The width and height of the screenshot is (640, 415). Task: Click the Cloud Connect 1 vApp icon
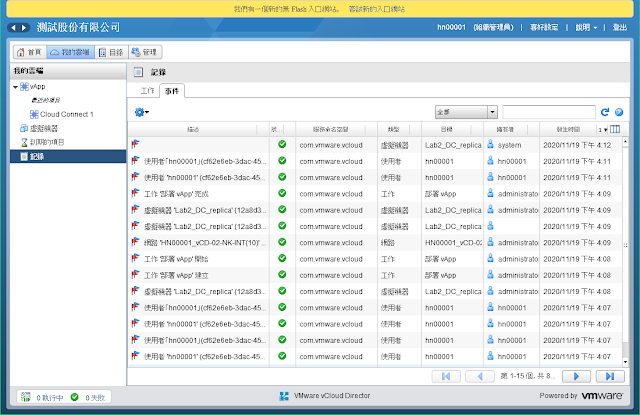pos(34,114)
